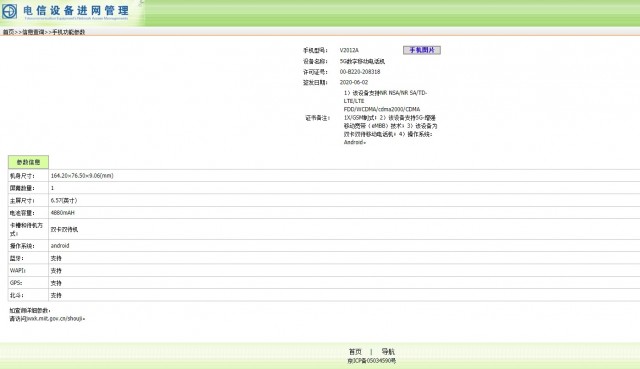The height and width of the screenshot is (369, 640).
Task: Click the 机身尺寸 row label
Action: 22,176
